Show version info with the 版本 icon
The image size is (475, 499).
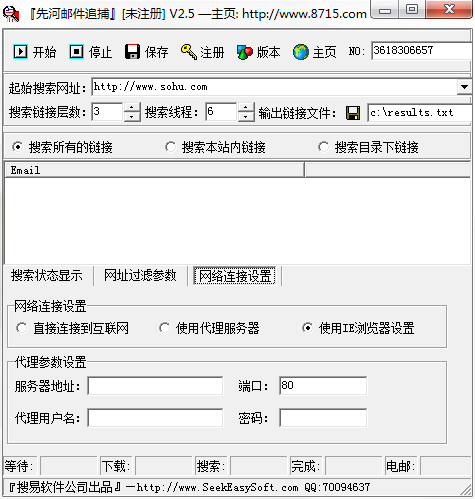click(245, 52)
